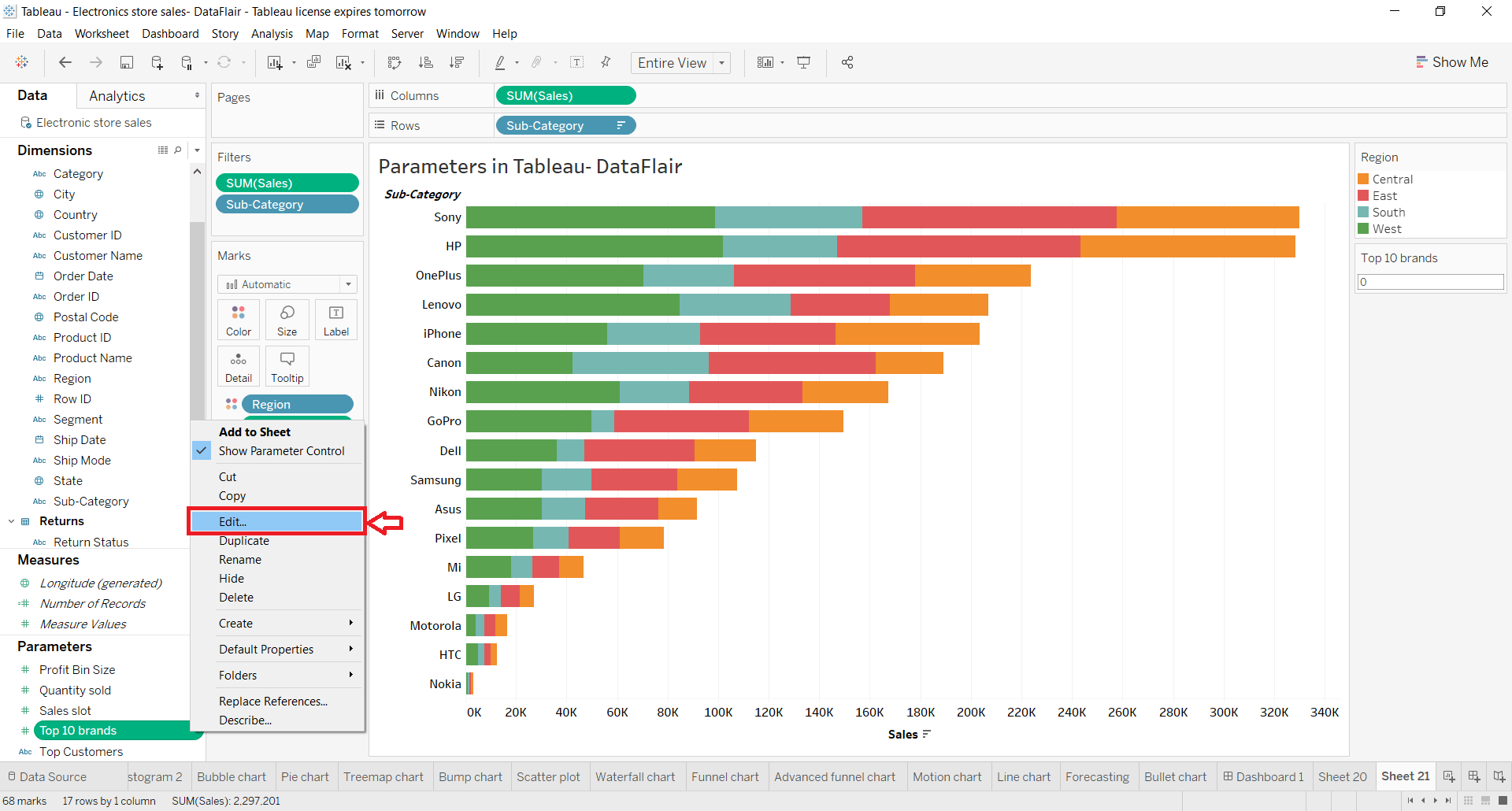Expand the Default Properties submenu
This screenshot has width=1512, height=811.
265,649
